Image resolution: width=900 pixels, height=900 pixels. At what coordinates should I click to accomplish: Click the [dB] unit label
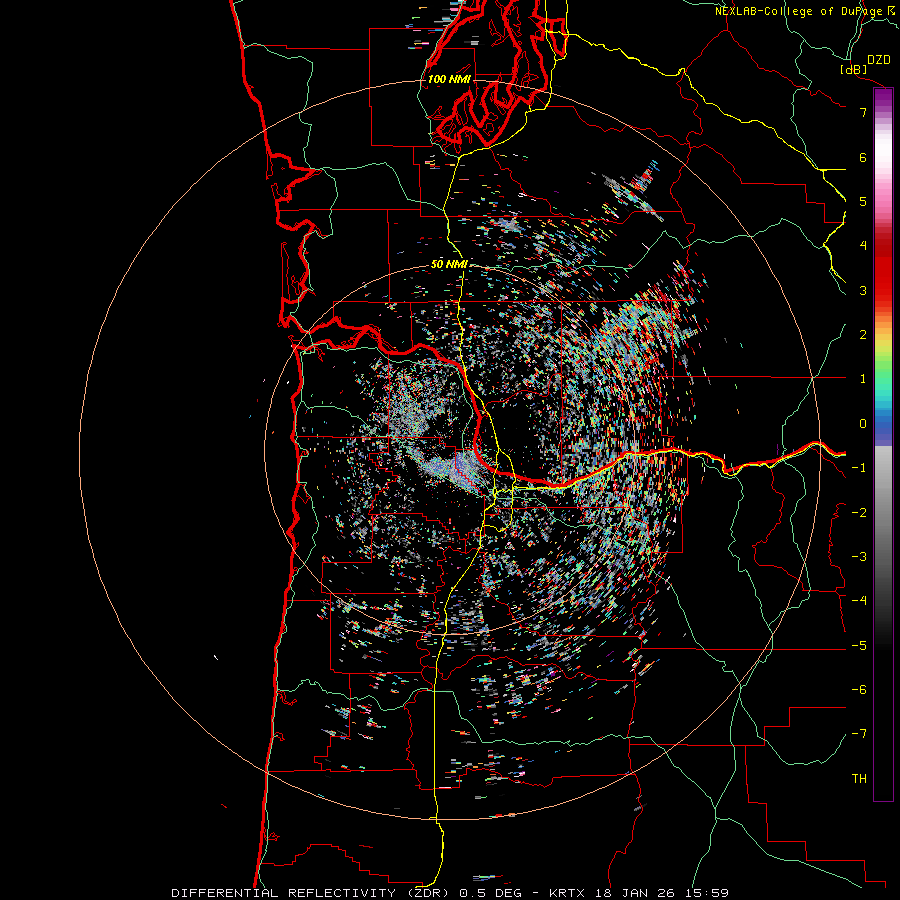point(854,69)
